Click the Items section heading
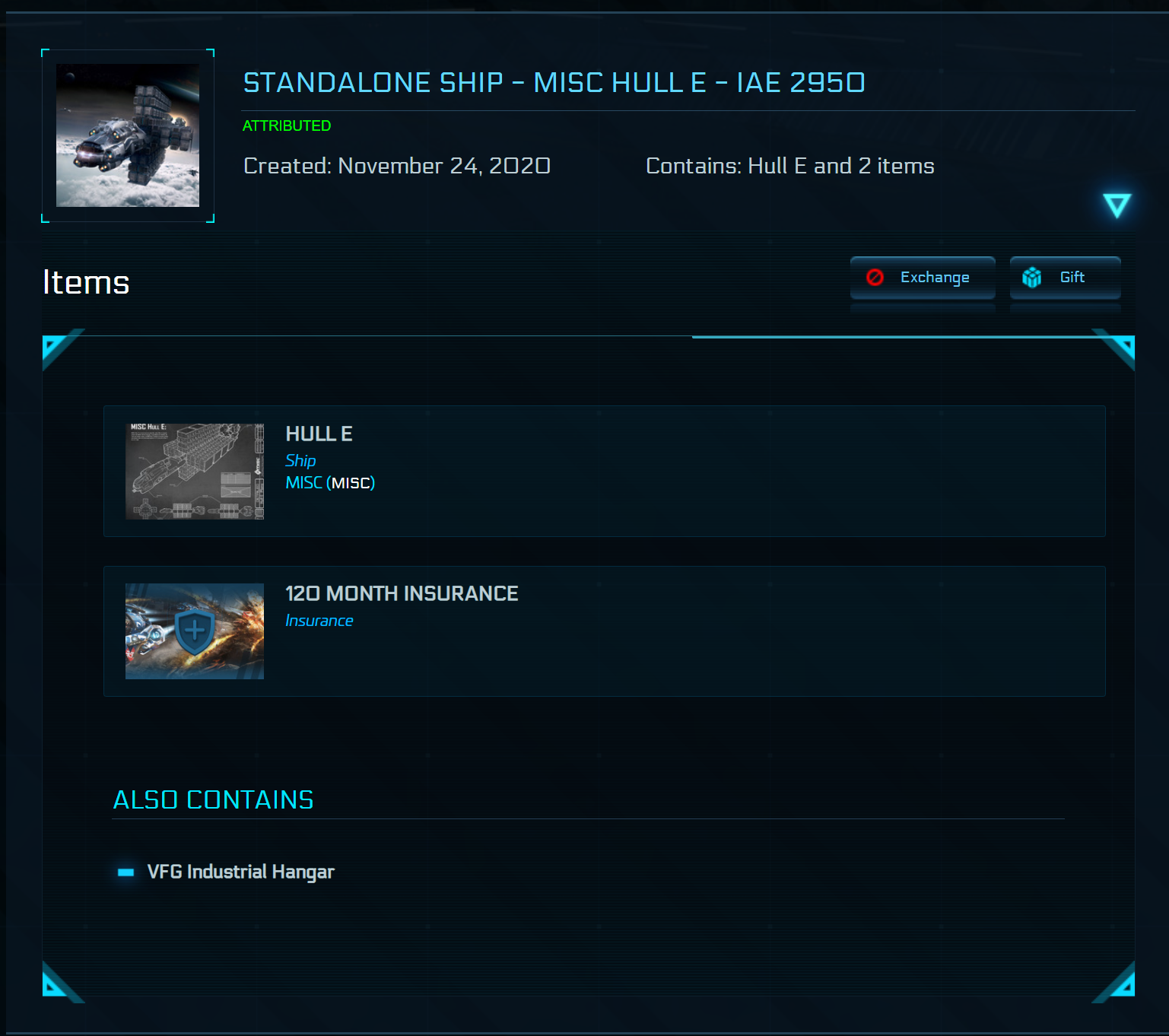The width and height of the screenshot is (1169, 1036). coord(86,282)
